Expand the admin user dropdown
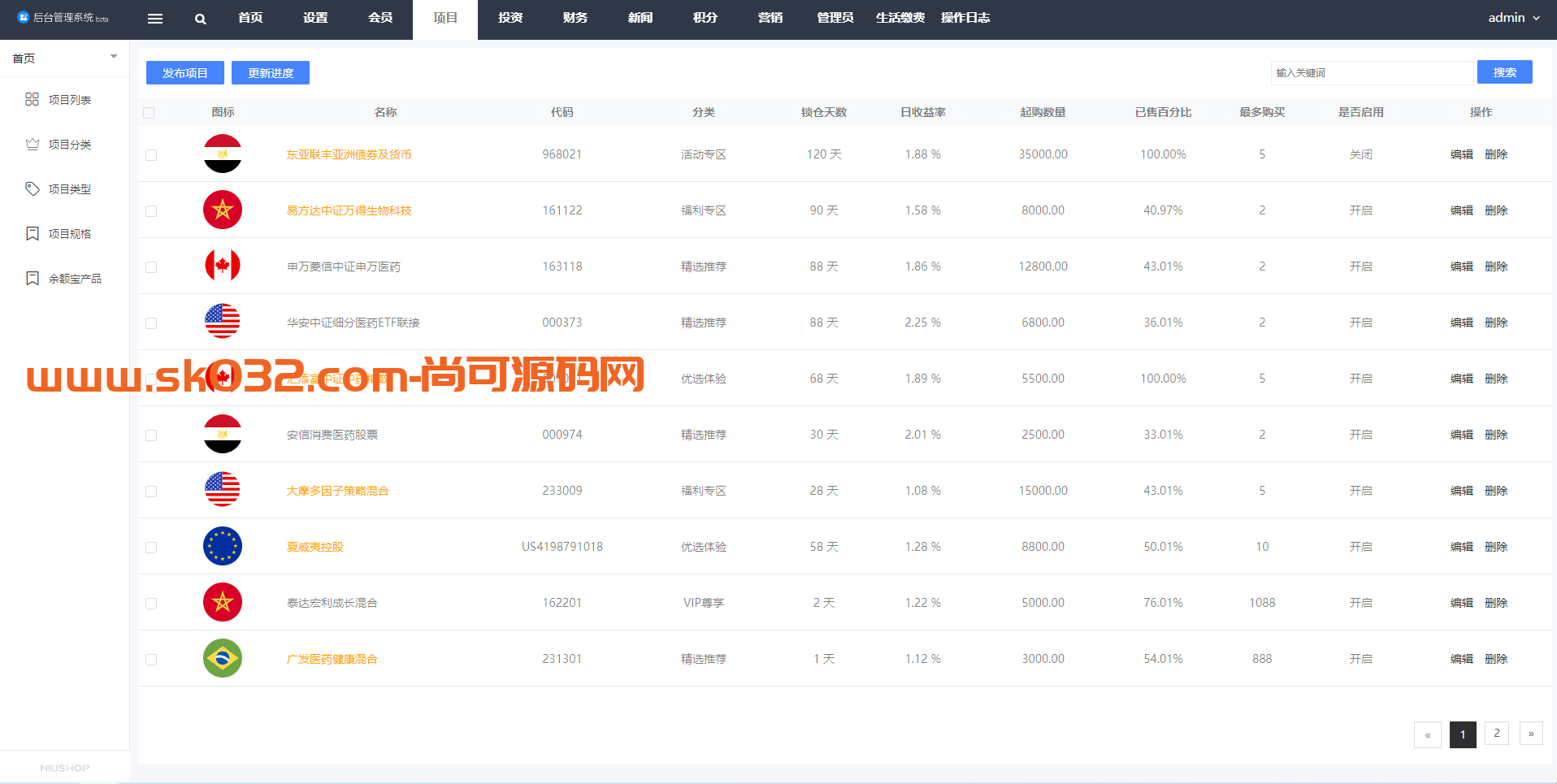 pyautogui.click(x=1514, y=18)
